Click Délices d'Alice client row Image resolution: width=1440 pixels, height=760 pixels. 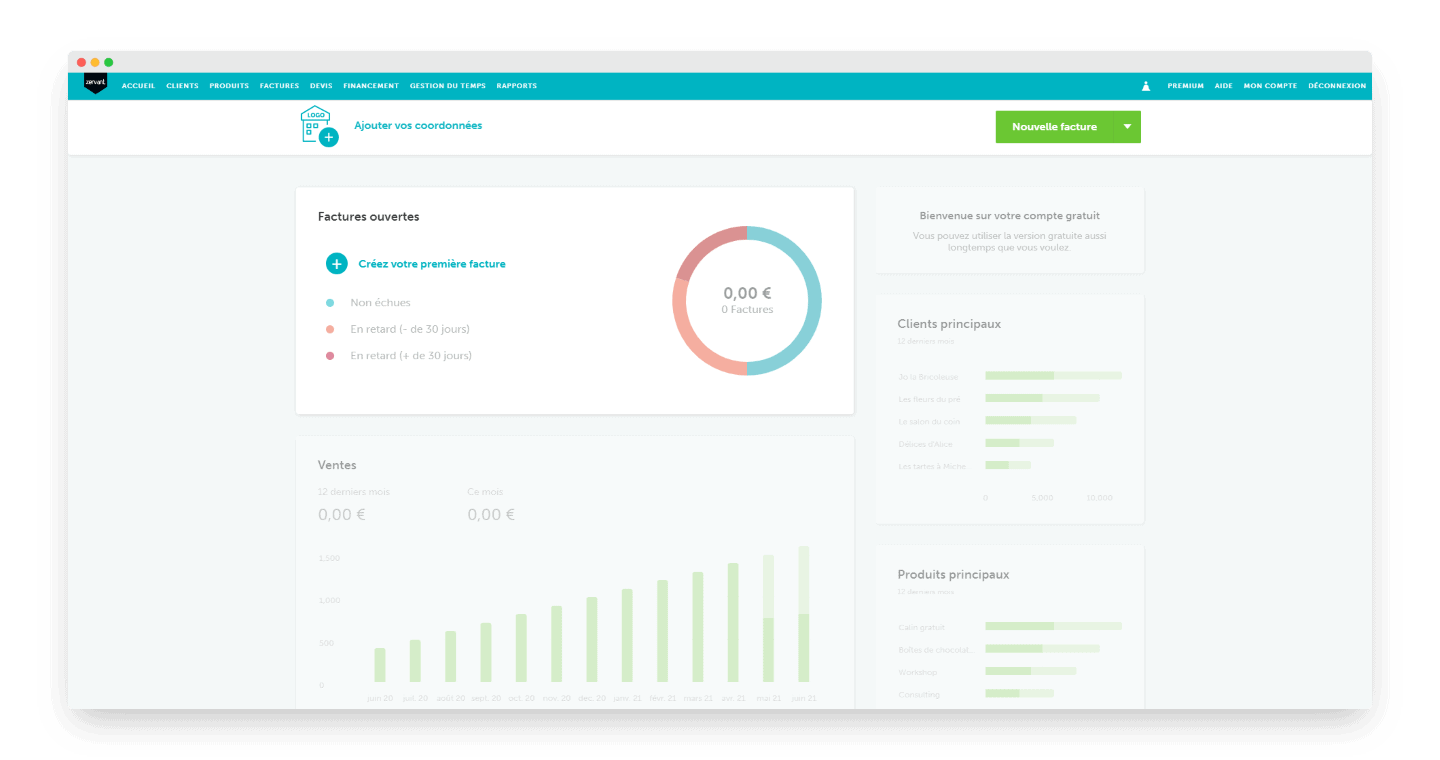(x=976, y=443)
